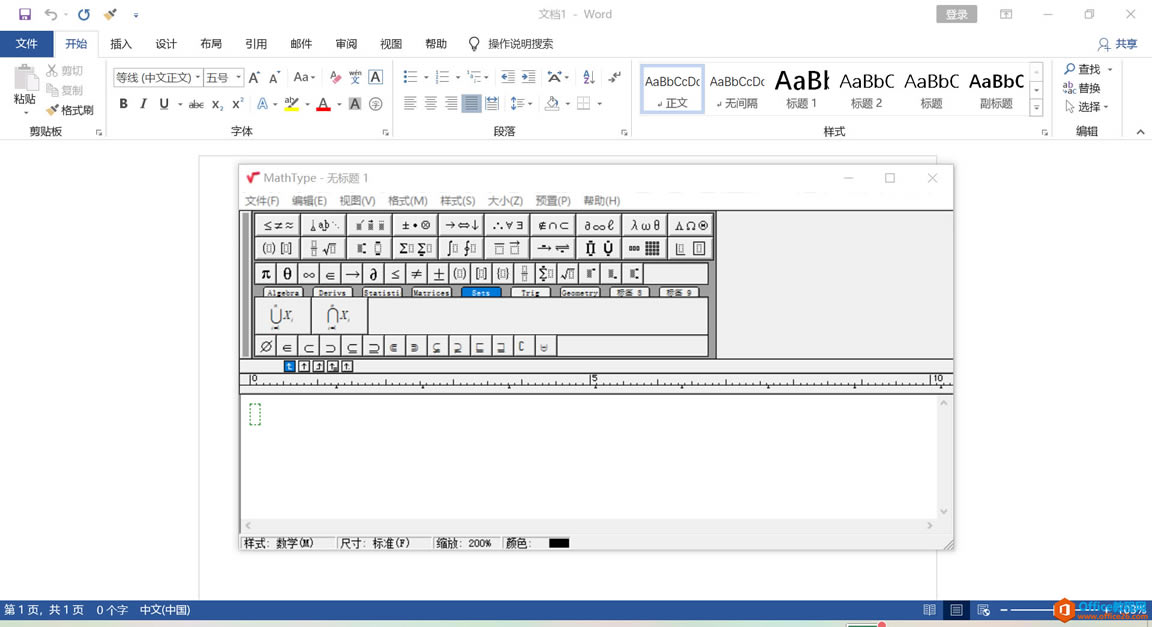This screenshot has width=1152, height=627.
Task: Open the matrix templates palette
Action: click(x=645, y=248)
